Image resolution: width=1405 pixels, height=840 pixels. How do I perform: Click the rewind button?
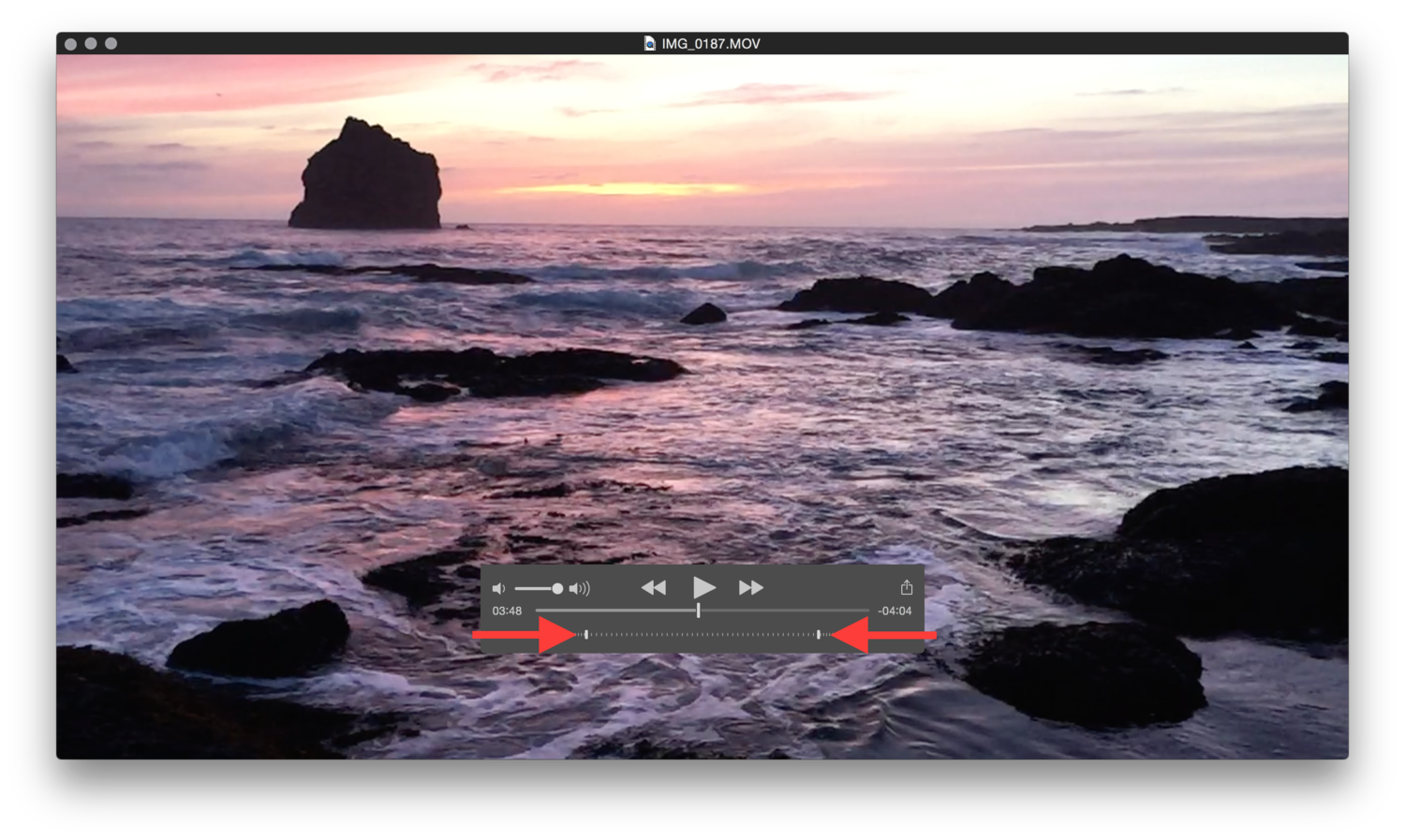[x=654, y=587]
